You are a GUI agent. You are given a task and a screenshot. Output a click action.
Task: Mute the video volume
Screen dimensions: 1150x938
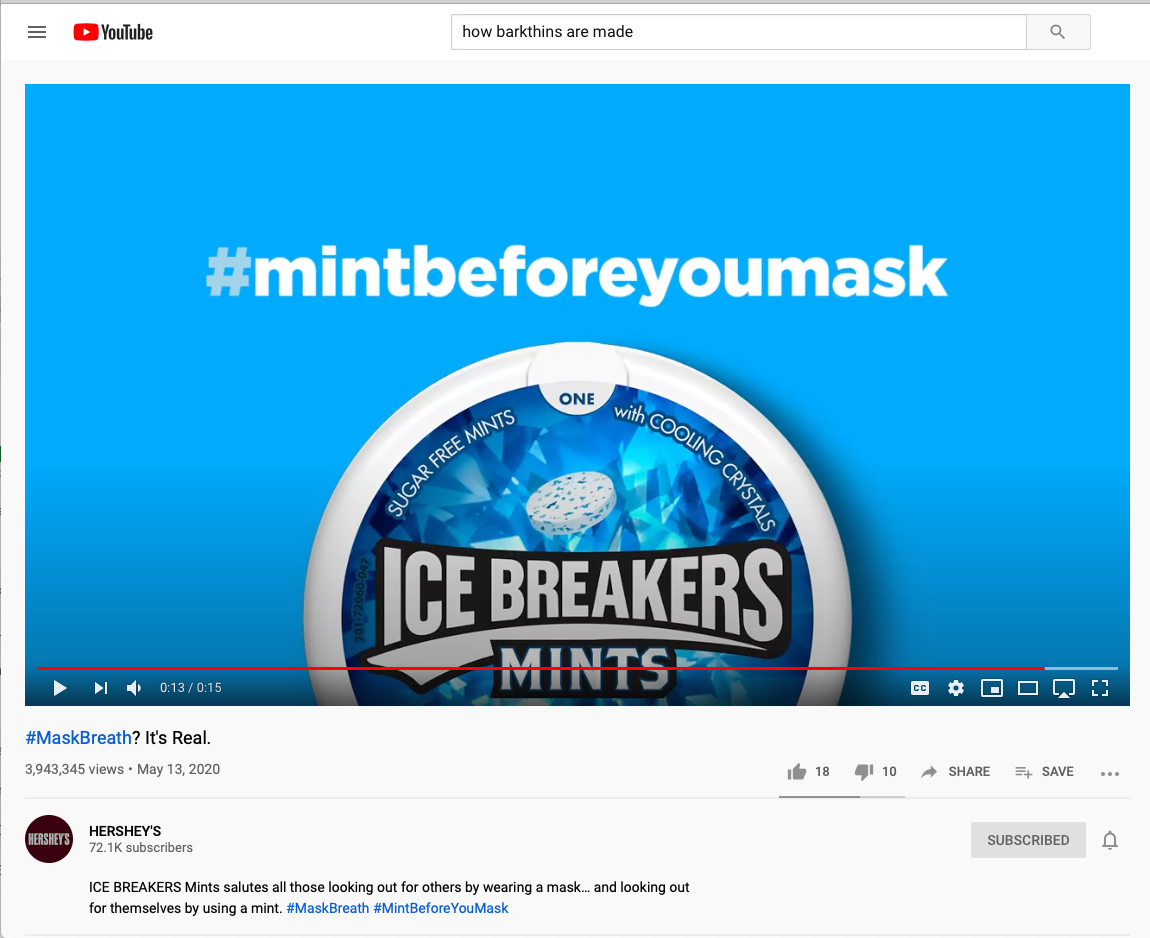tap(134, 688)
